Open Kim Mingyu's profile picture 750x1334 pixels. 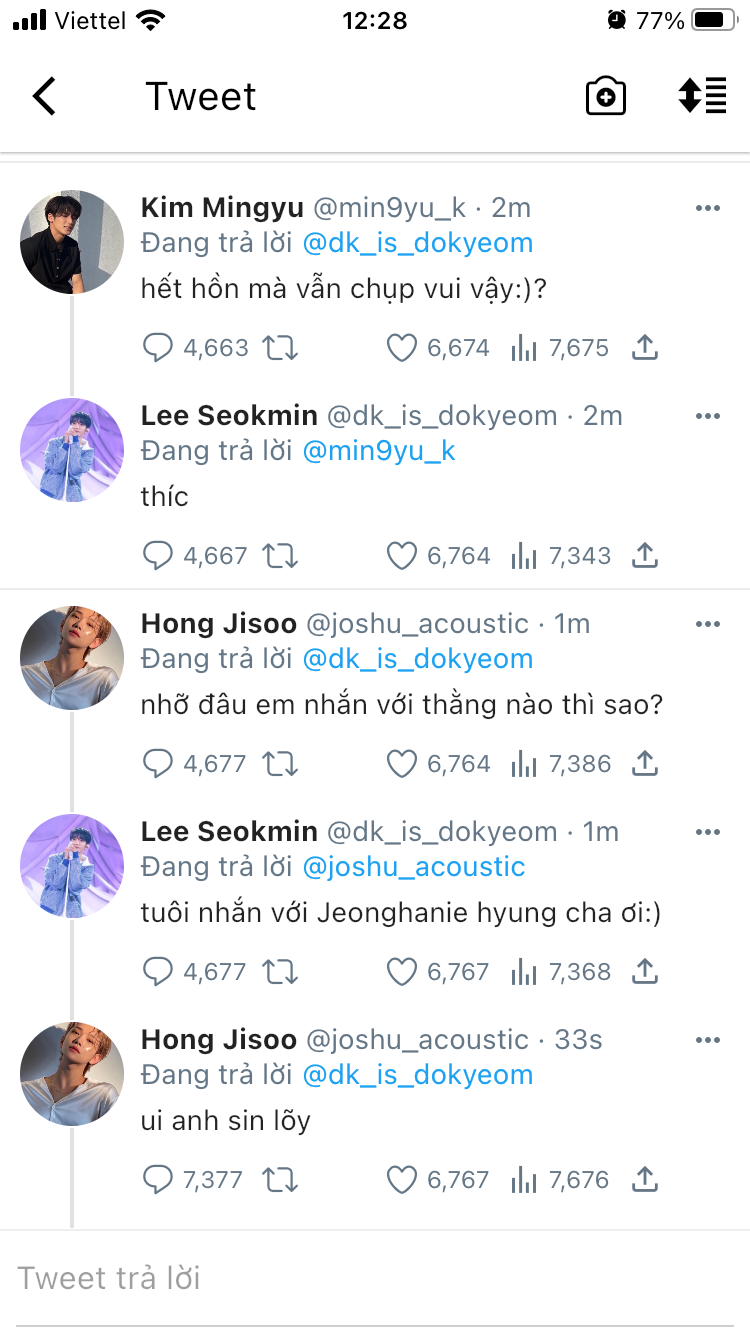click(x=72, y=242)
